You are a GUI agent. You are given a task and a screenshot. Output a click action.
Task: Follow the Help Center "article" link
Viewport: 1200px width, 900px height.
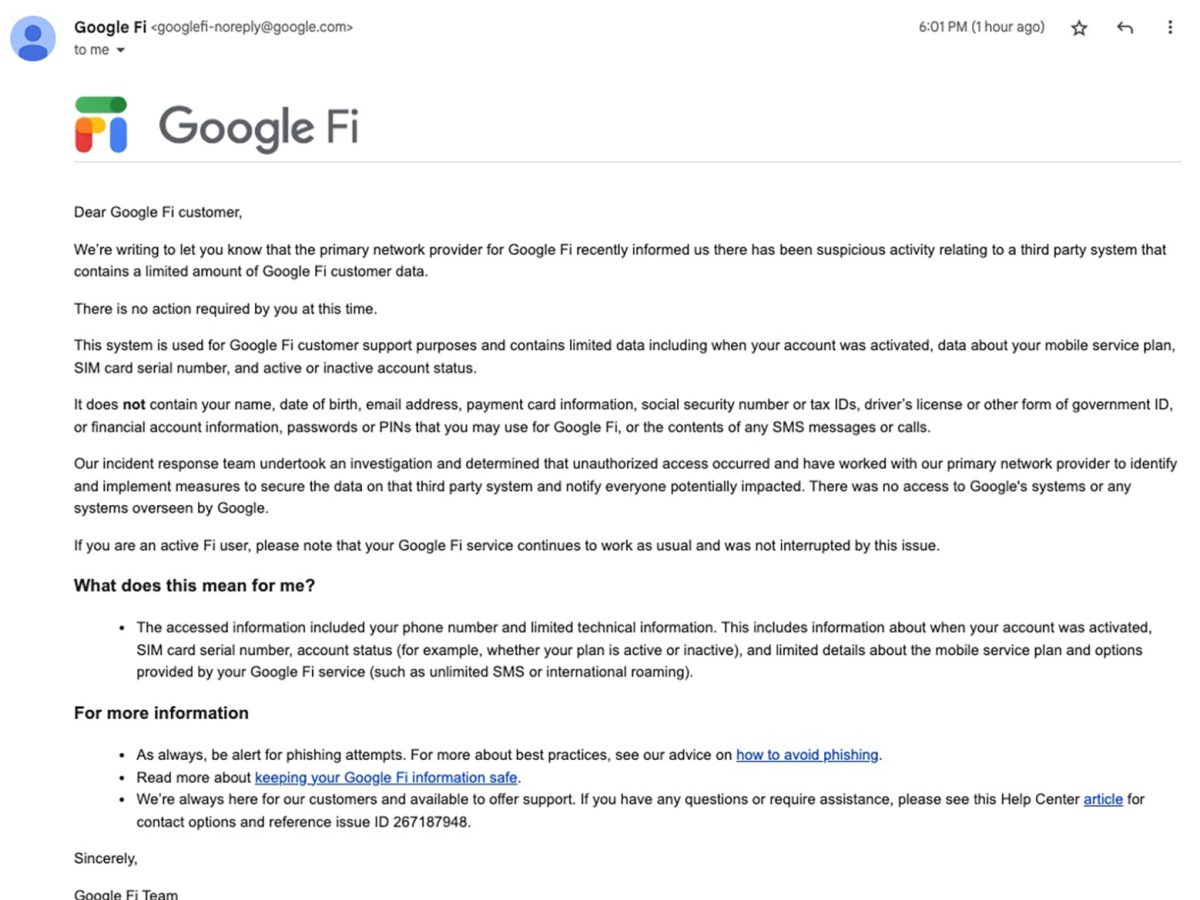[1103, 799]
